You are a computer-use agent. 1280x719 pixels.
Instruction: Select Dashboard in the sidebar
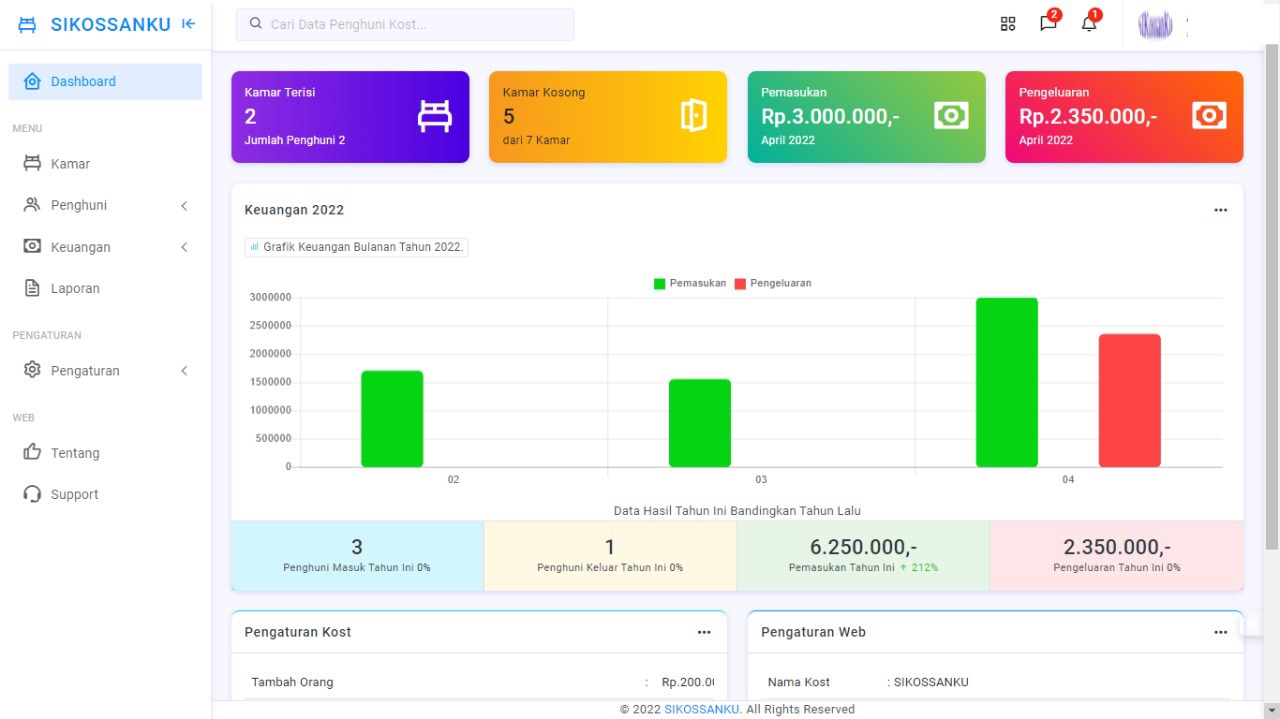[x=83, y=81]
